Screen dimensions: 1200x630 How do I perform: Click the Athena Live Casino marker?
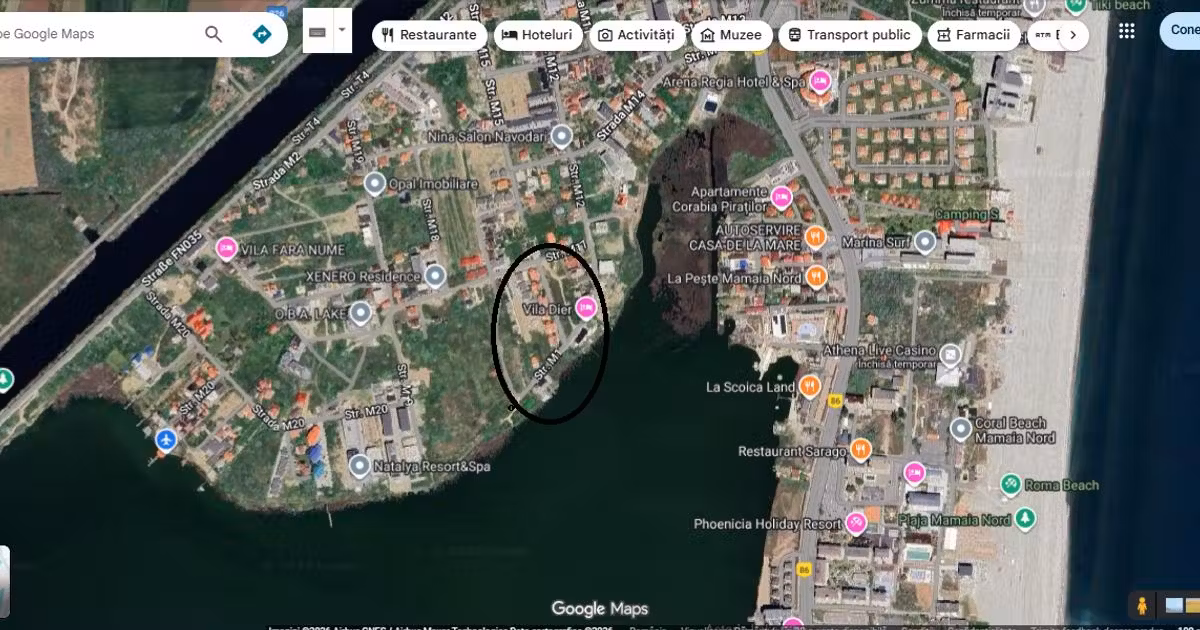[x=949, y=354]
